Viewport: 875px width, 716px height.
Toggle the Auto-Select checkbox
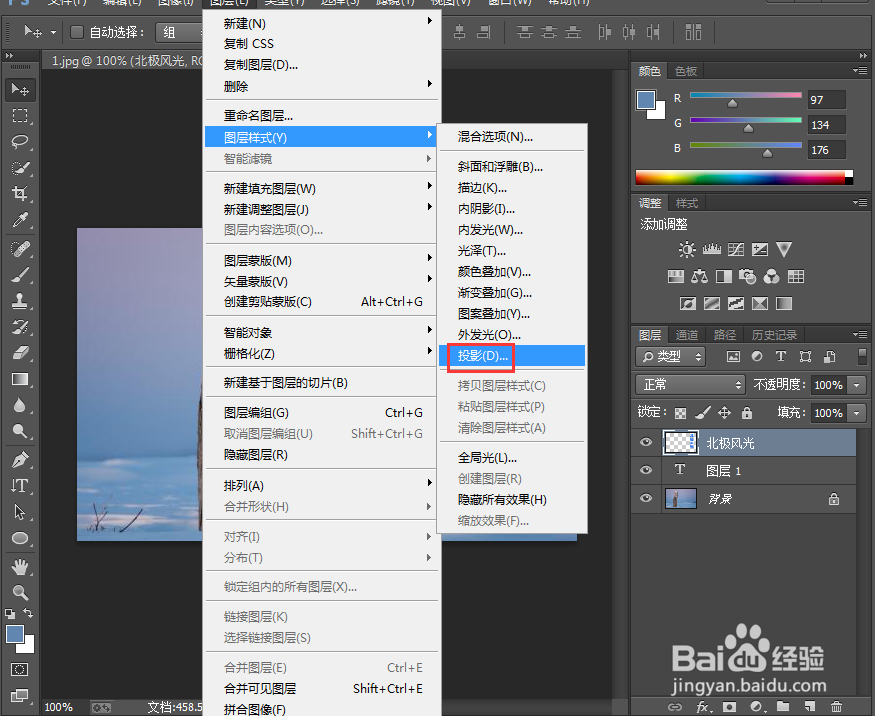pos(76,32)
